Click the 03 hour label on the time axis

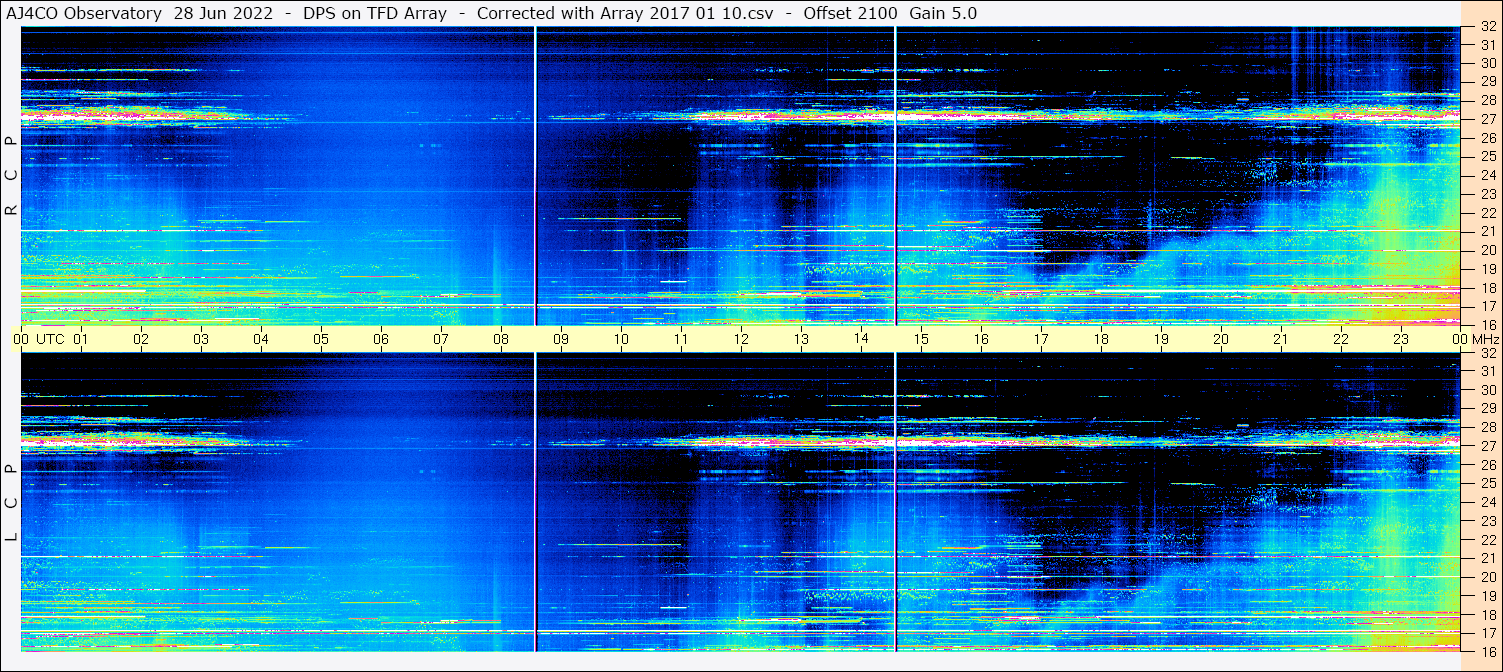point(201,339)
